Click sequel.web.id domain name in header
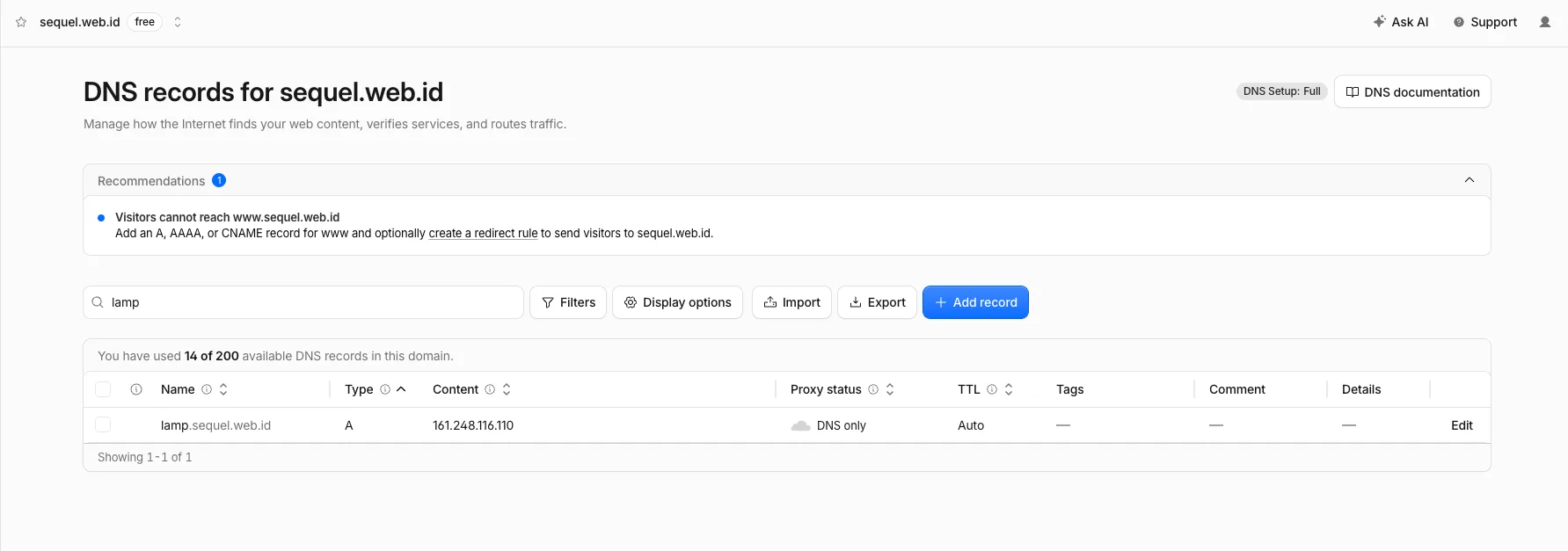The height and width of the screenshot is (551, 1568). (x=80, y=22)
